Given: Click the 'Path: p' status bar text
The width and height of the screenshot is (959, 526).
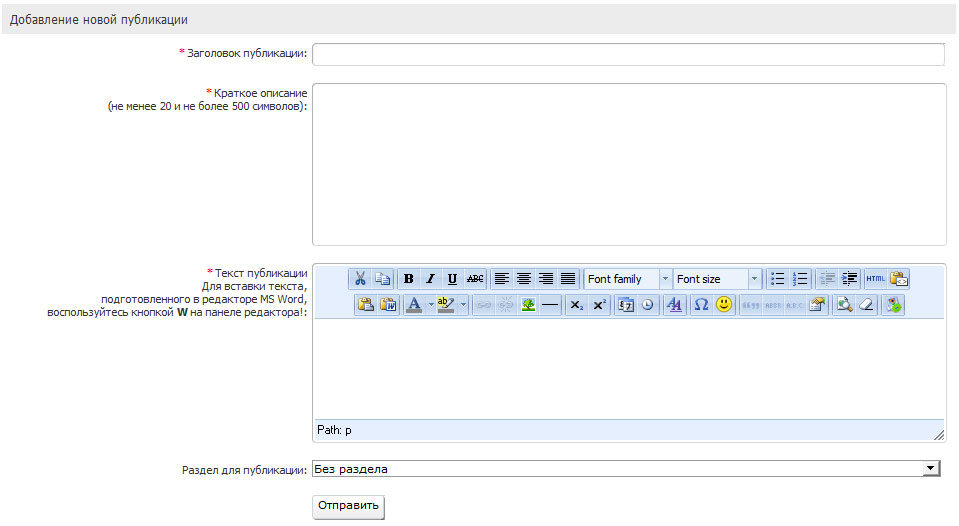Looking at the screenshot, I should [334, 430].
